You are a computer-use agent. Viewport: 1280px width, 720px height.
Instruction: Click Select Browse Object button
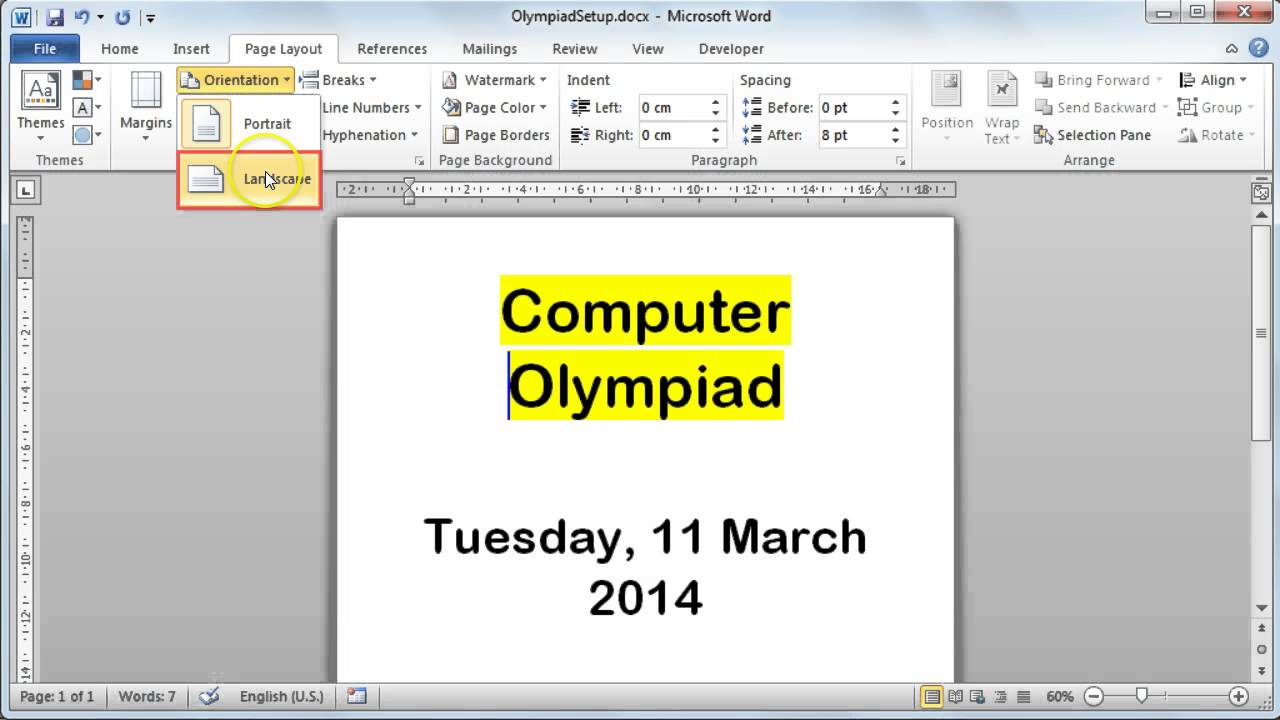[1262, 649]
